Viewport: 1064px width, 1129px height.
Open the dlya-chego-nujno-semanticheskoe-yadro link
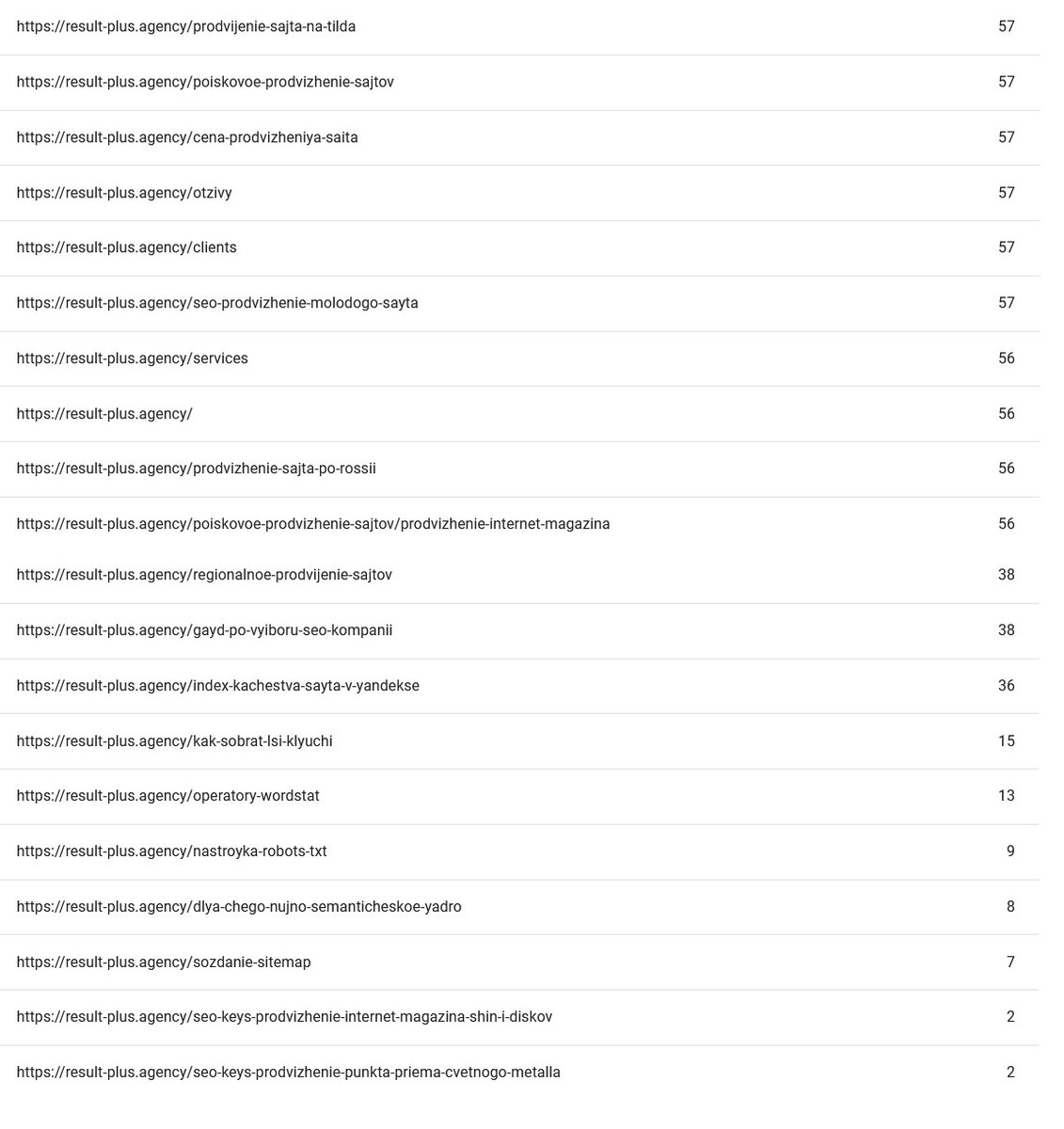pyautogui.click(x=239, y=907)
